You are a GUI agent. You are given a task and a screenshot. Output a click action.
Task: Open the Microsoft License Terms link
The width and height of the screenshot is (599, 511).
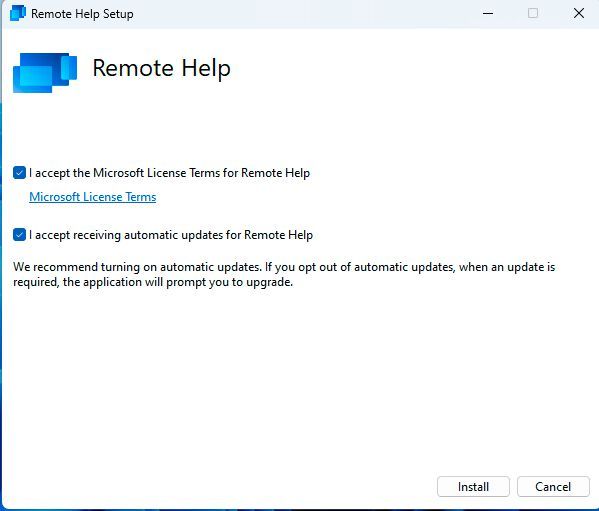pyautogui.click(x=93, y=197)
